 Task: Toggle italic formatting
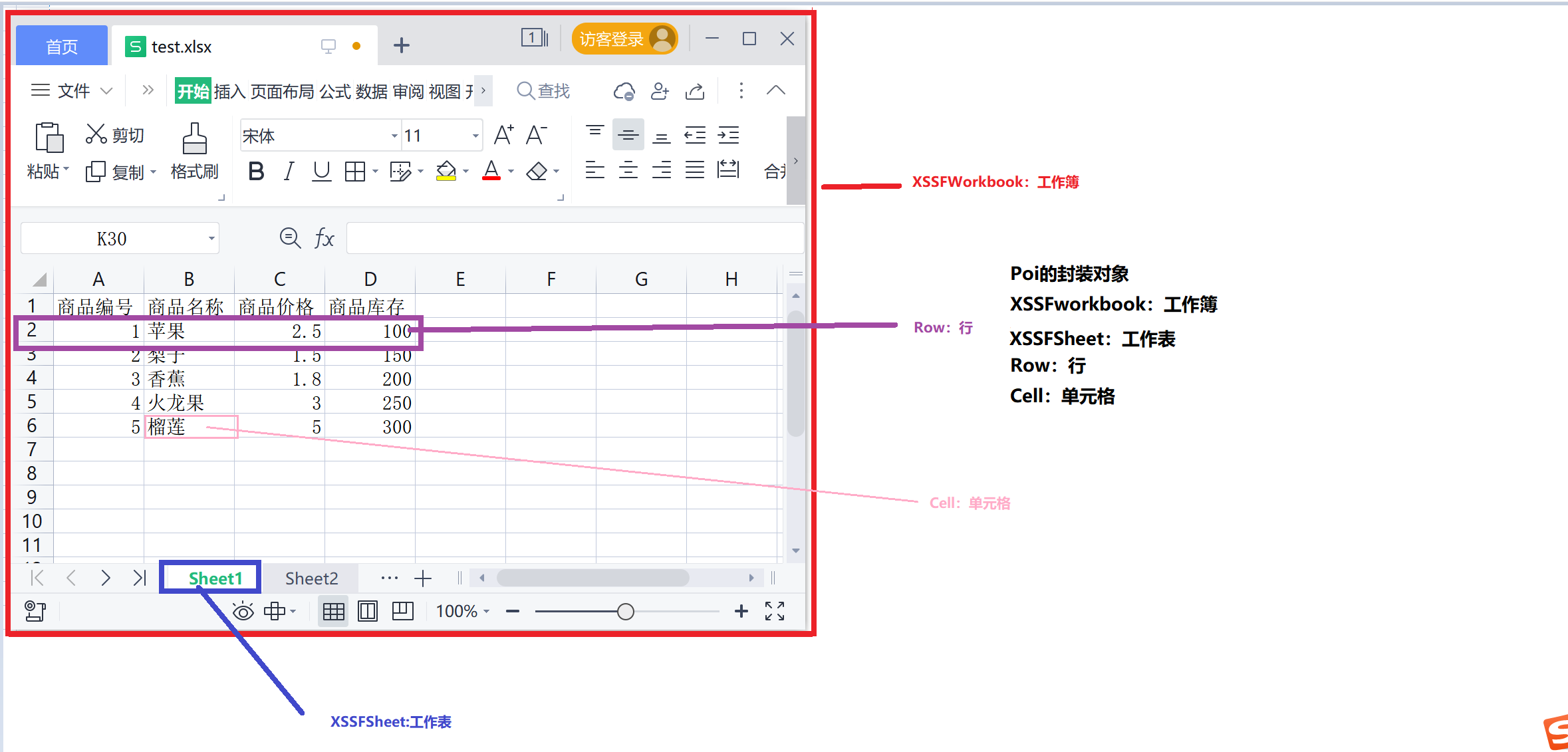[288, 171]
